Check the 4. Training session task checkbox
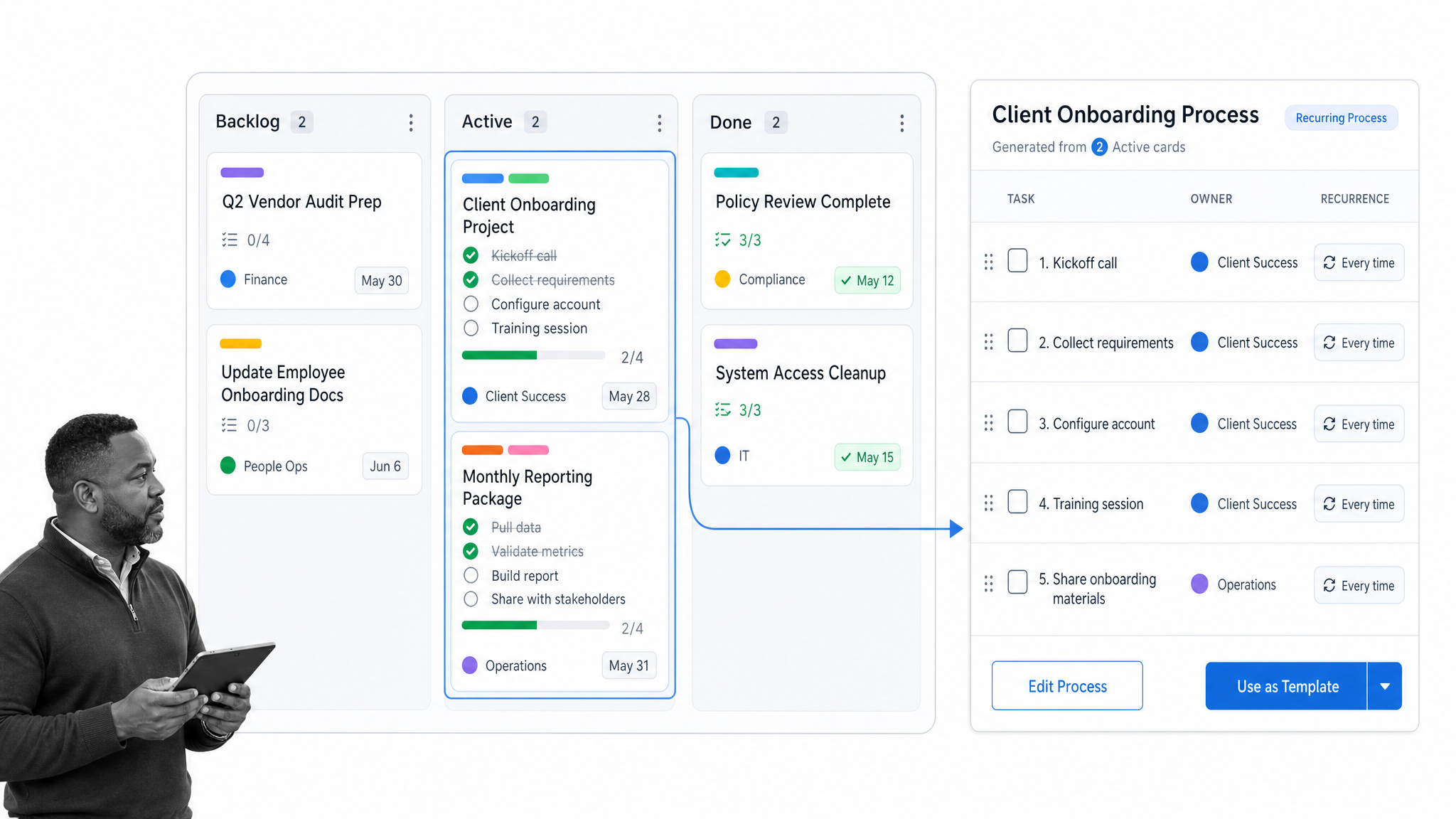1456x819 pixels. 1017,501
